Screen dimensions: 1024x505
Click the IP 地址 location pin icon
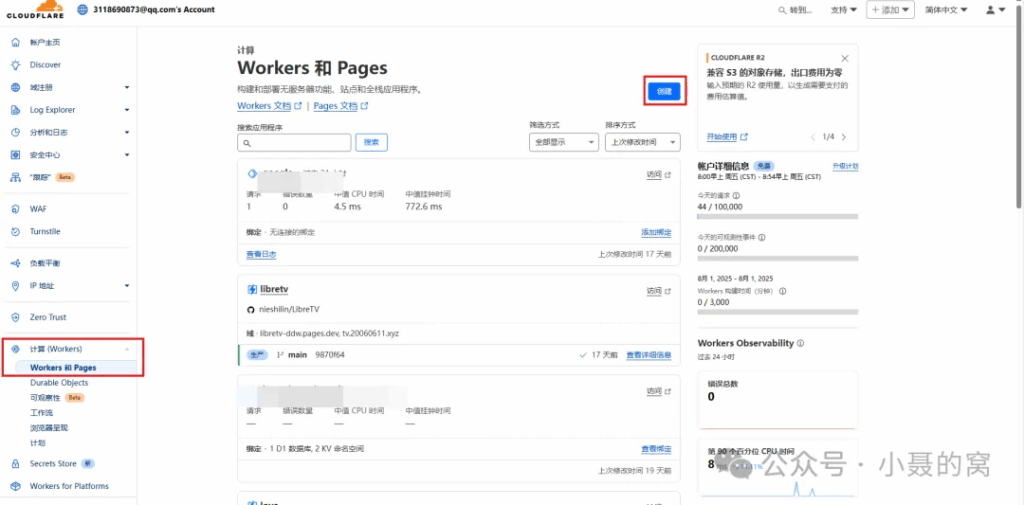[16, 285]
